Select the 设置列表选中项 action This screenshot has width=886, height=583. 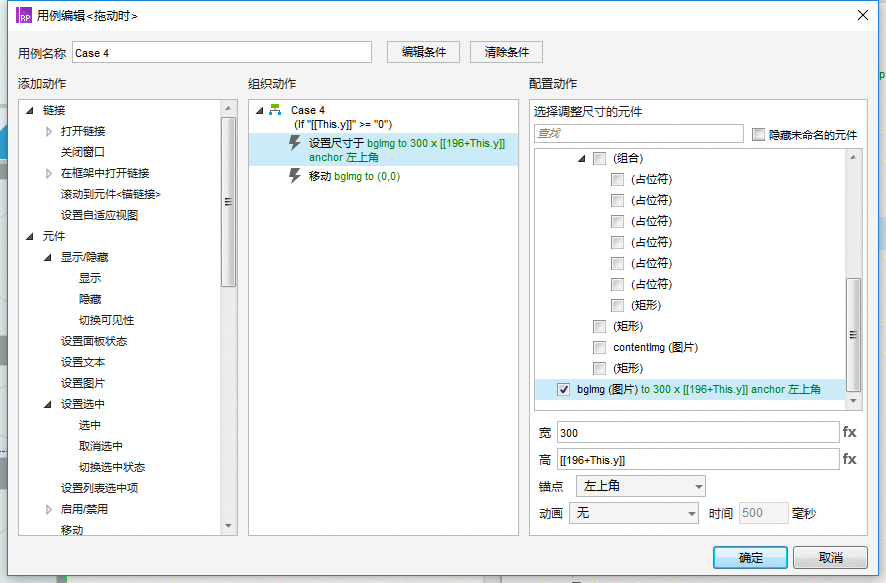pos(99,488)
